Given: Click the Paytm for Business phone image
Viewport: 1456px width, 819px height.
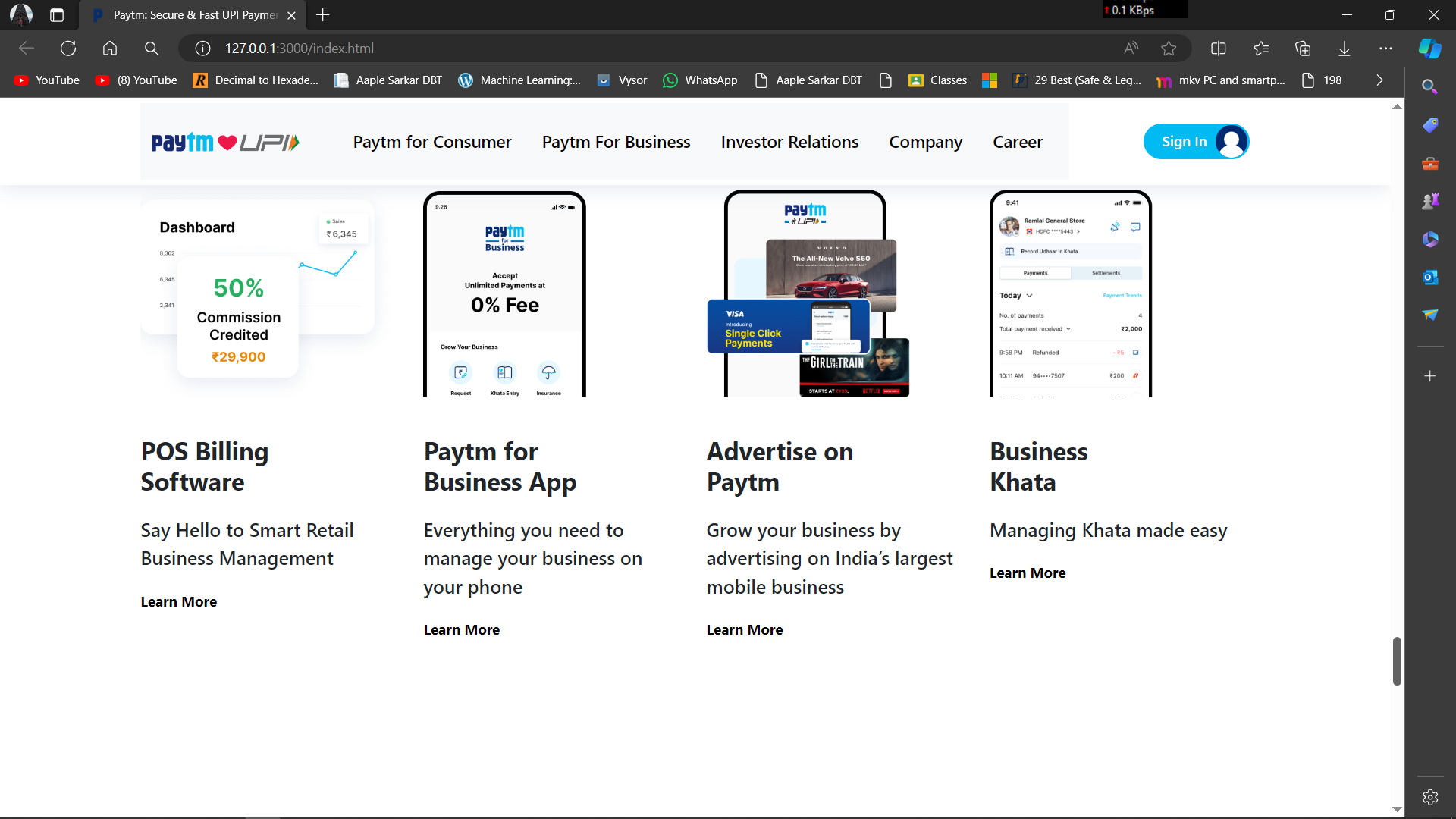Looking at the screenshot, I should click(504, 294).
